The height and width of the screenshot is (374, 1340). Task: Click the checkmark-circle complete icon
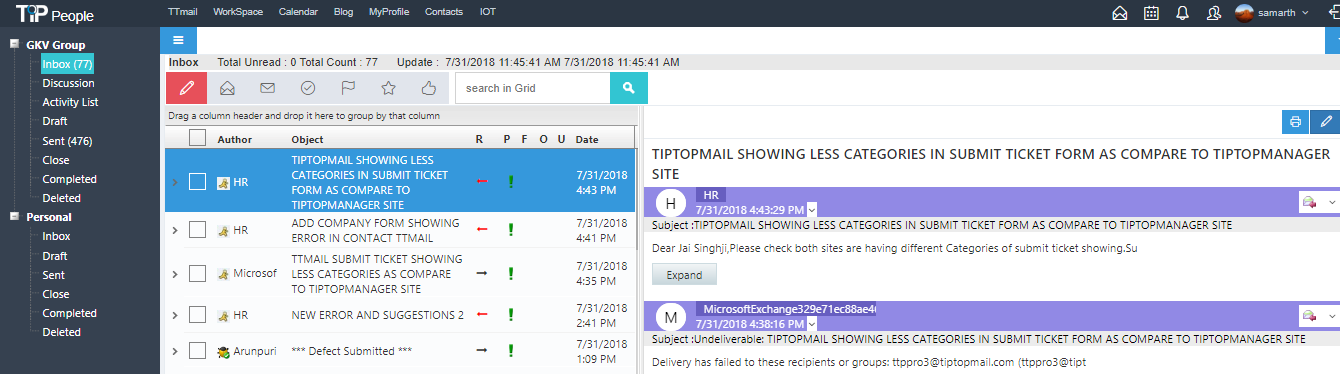(x=308, y=88)
